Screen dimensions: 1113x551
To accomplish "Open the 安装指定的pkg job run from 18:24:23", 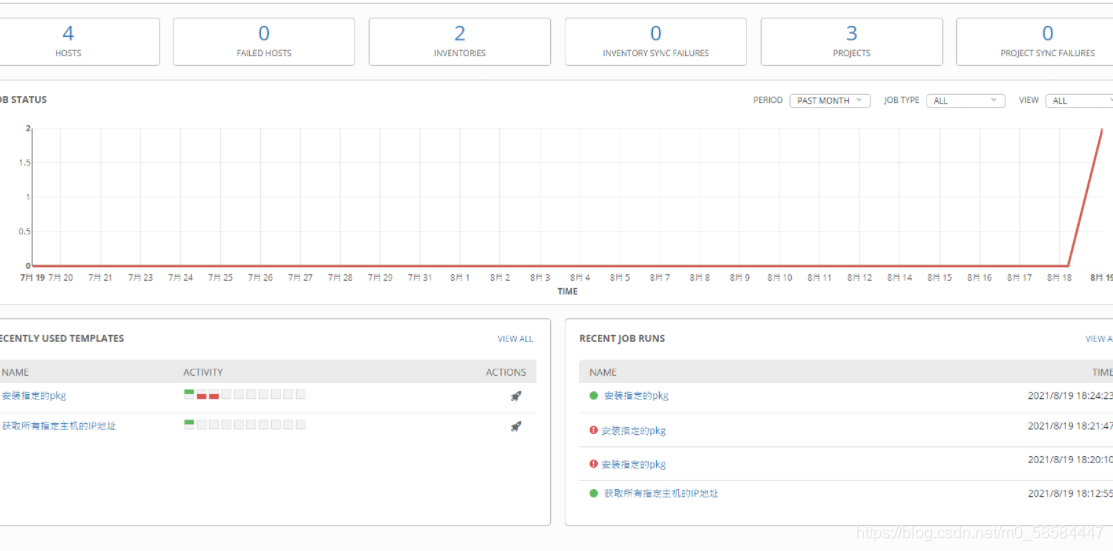I will coord(636,395).
